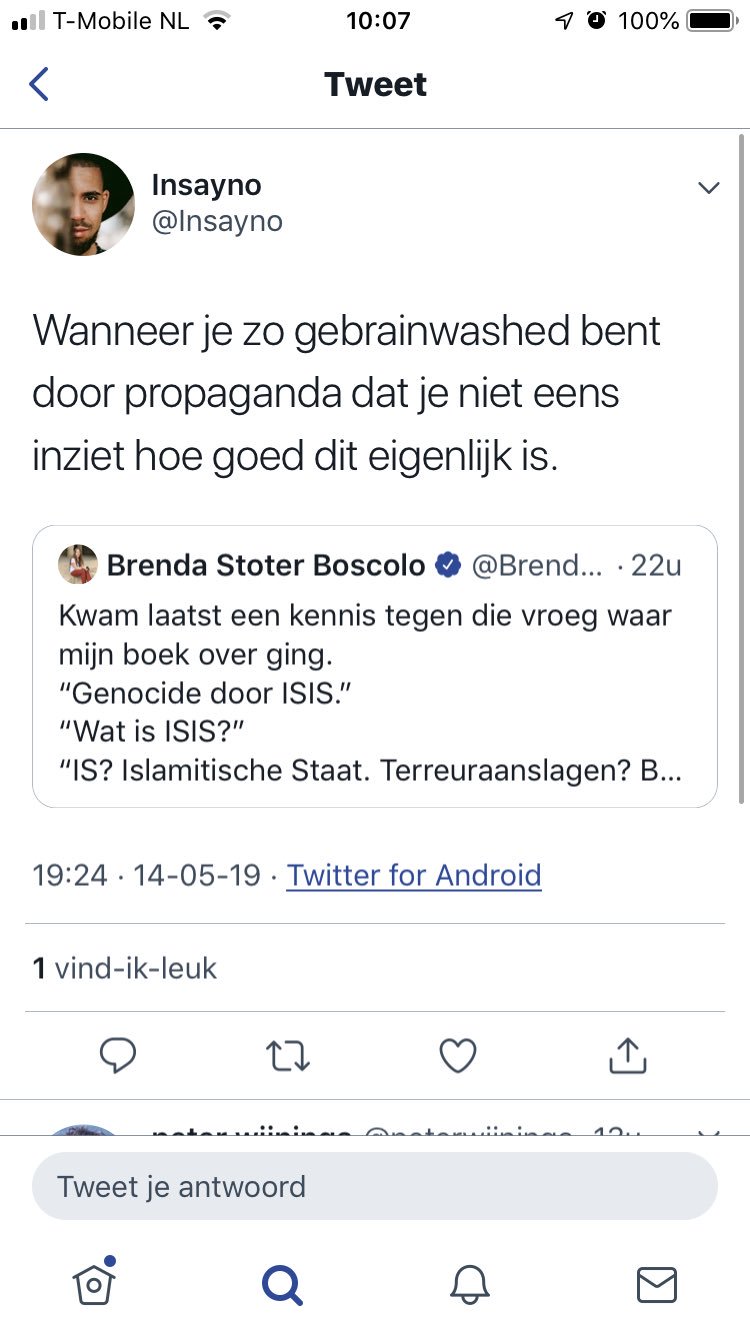This screenshot has width=750, height=1334.
Task: Tap the @Insayno username handle
Action: point(217,221)
